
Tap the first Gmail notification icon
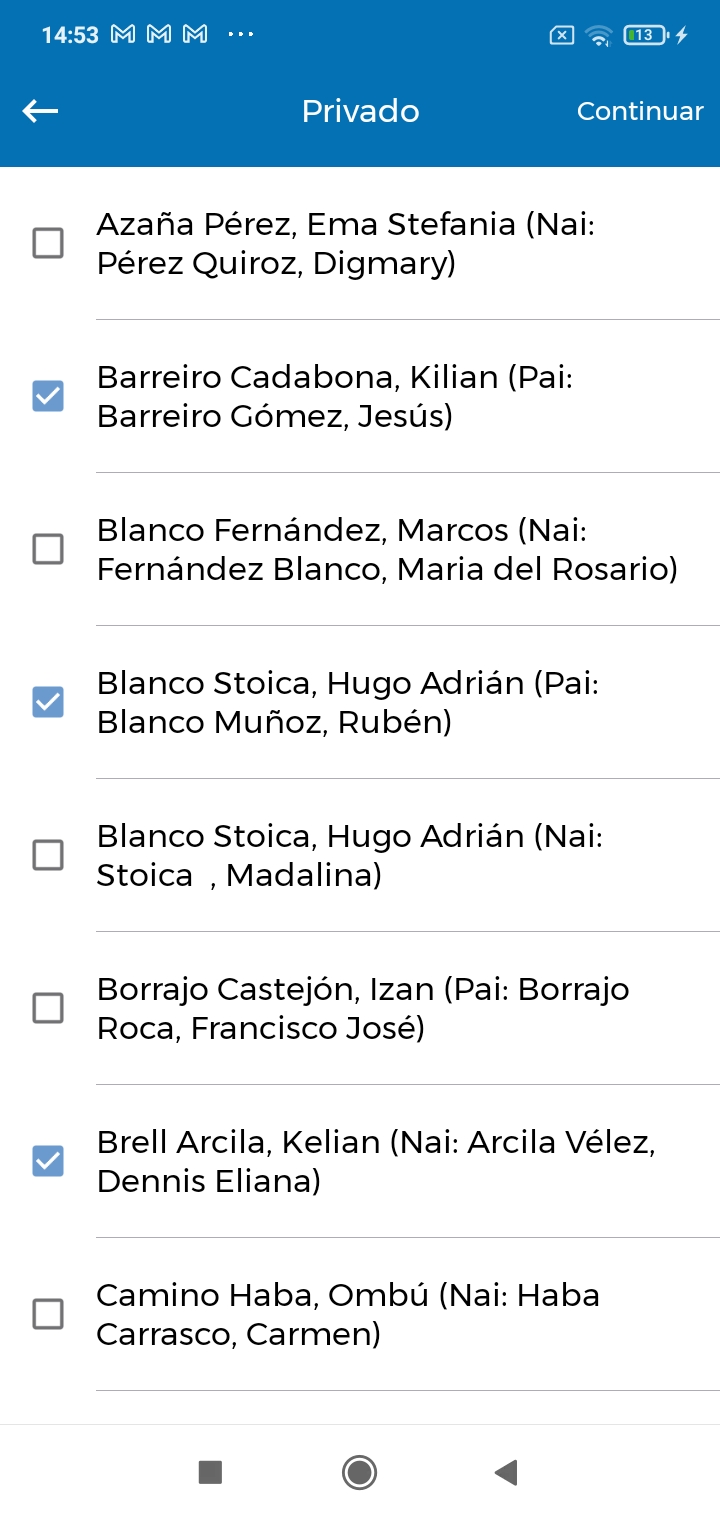click(x=123, y=35)
